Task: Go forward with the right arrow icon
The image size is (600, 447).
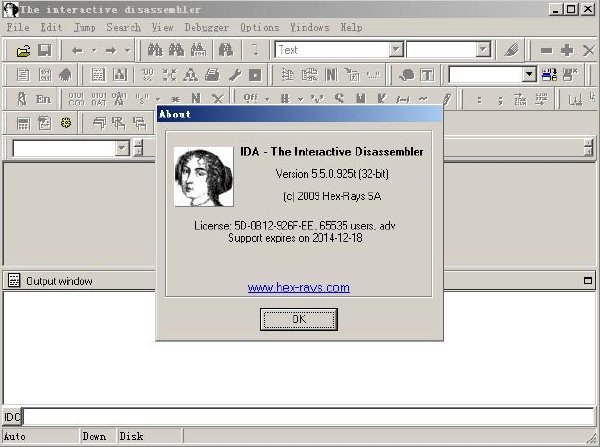Action: [111, 51]
